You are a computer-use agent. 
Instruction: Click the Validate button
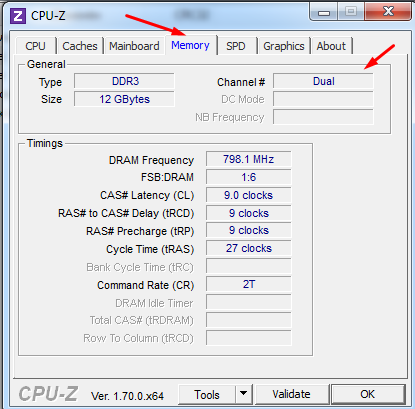click(291, 394)
